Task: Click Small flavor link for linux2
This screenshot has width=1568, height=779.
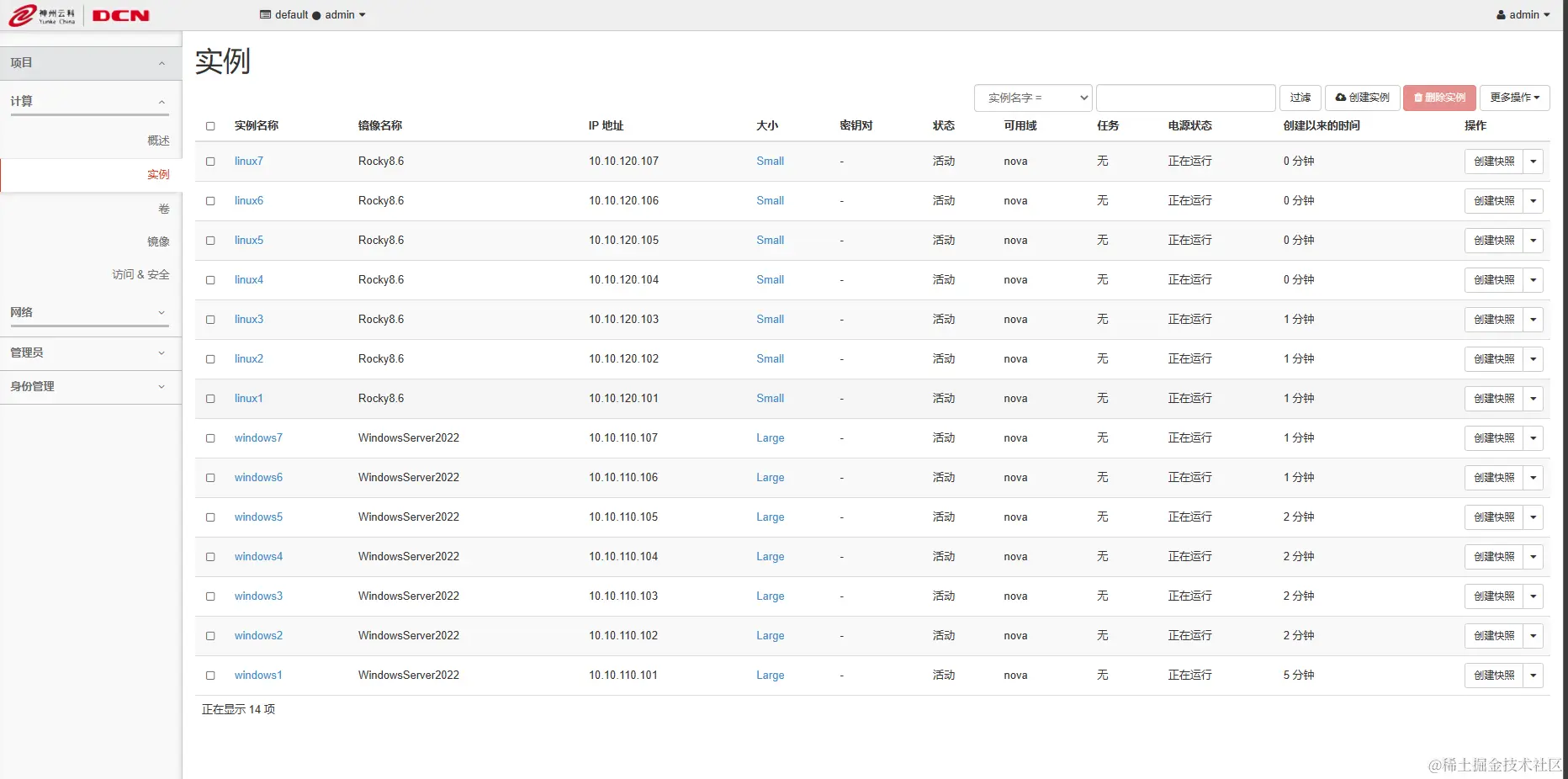Action: [x=770, y=359]
